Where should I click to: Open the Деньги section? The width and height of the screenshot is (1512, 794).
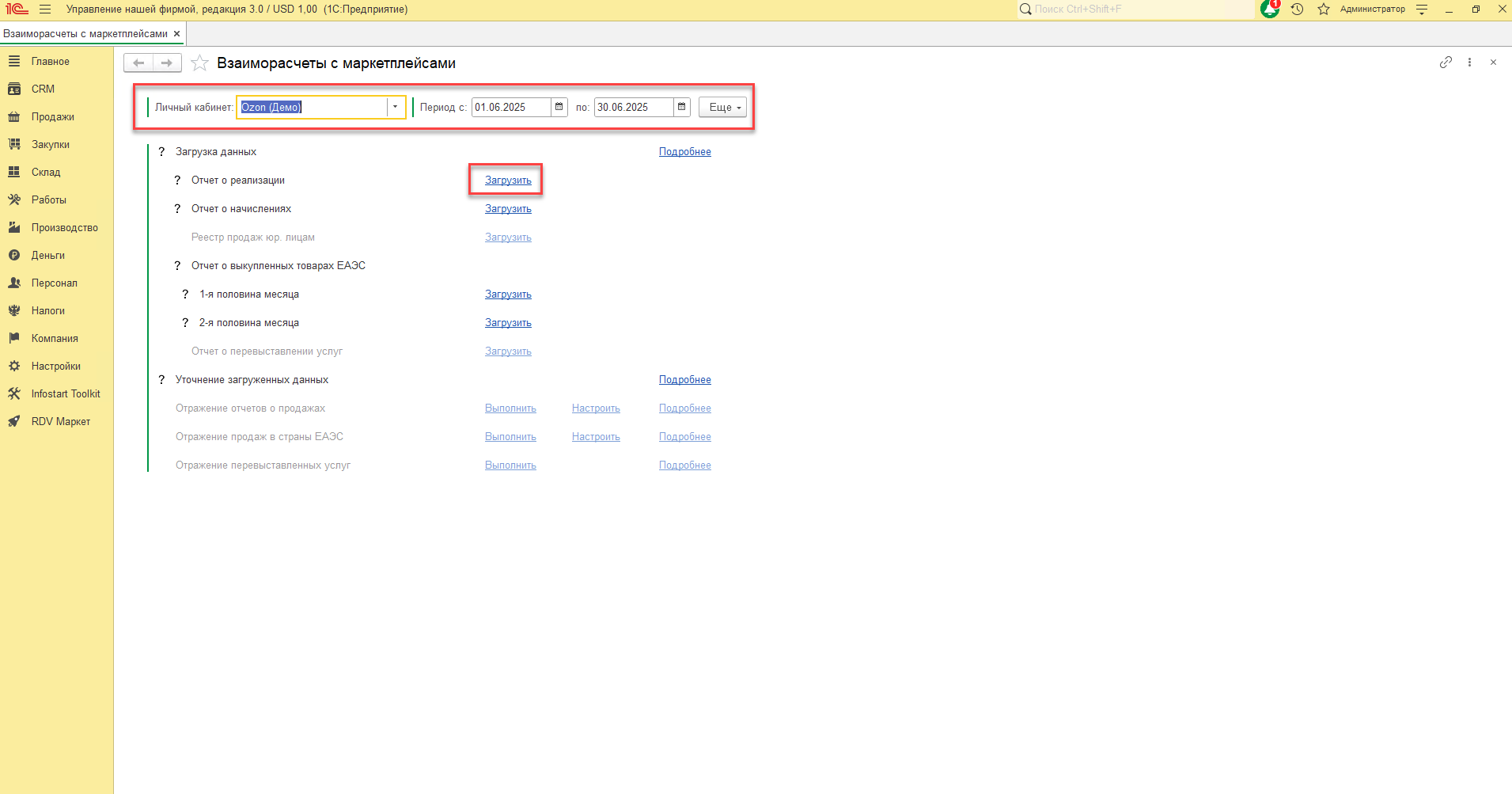57,255
